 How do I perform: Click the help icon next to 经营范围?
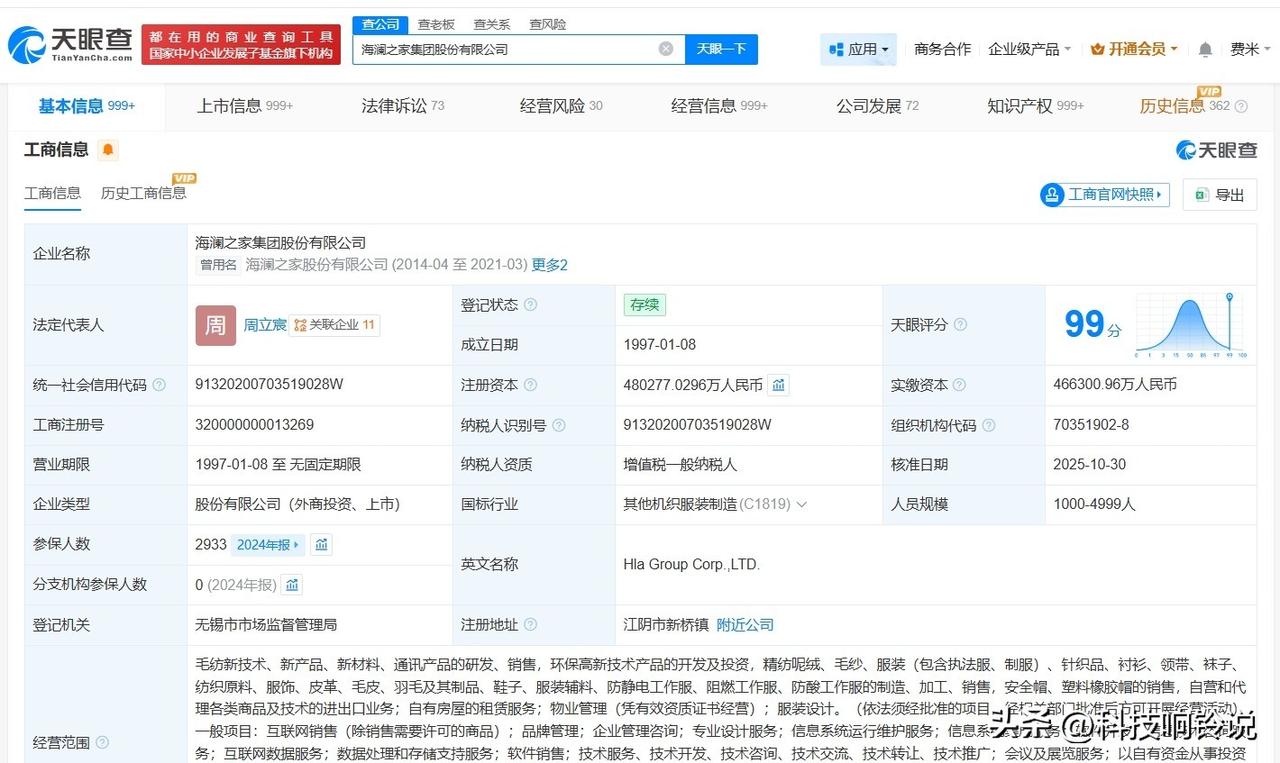click(102, 743)
